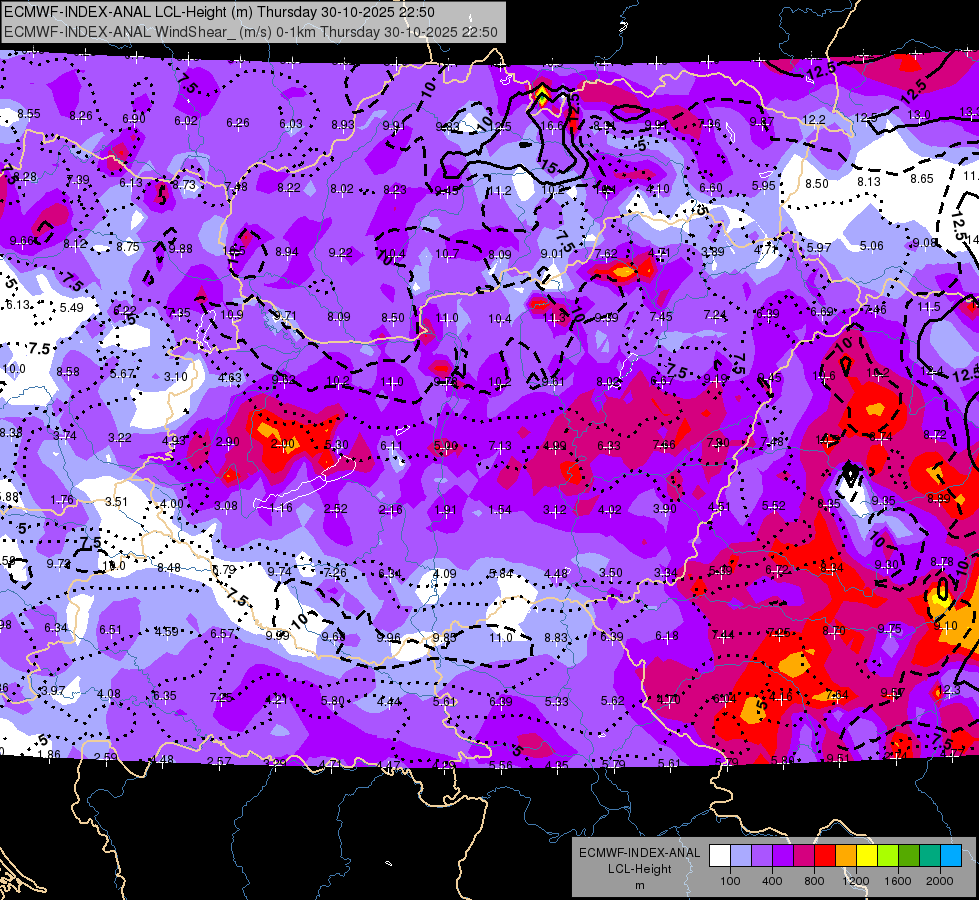Click the 8.65 wind shear value

pyautogui.click(x=922, y=179)
